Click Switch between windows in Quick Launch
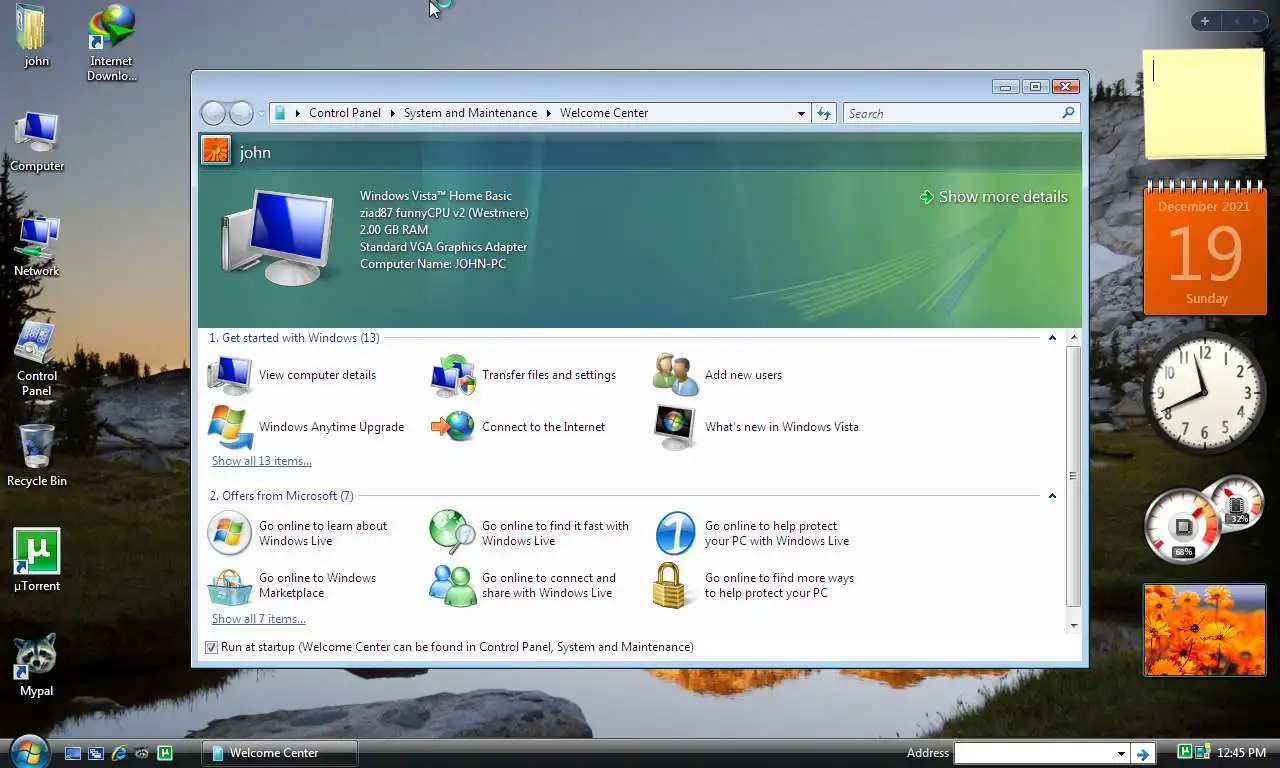Viewport: 1280px width, 768px height. (96, 753)
